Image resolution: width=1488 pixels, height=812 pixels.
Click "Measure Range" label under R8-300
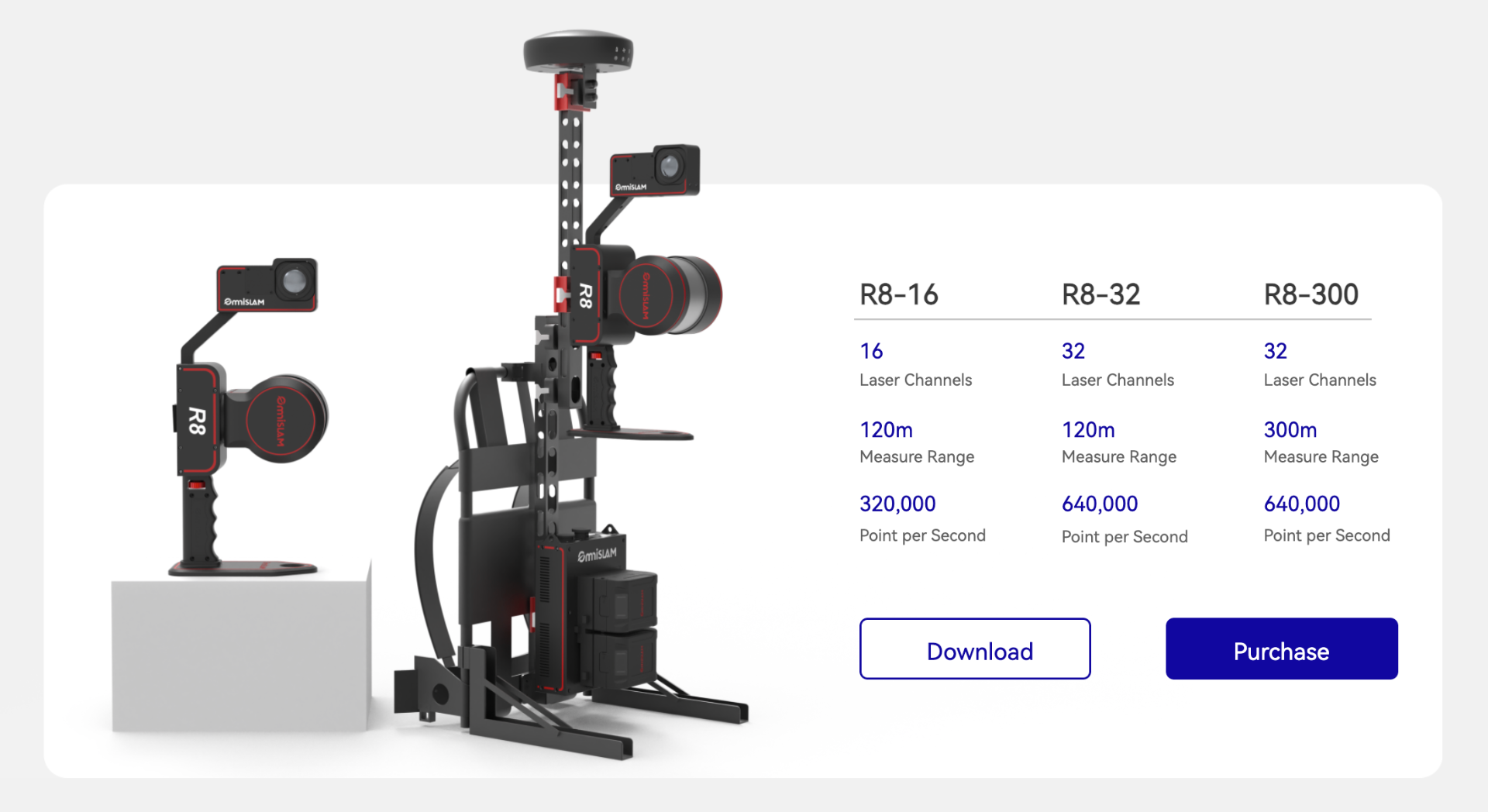tap(1321, 457)
